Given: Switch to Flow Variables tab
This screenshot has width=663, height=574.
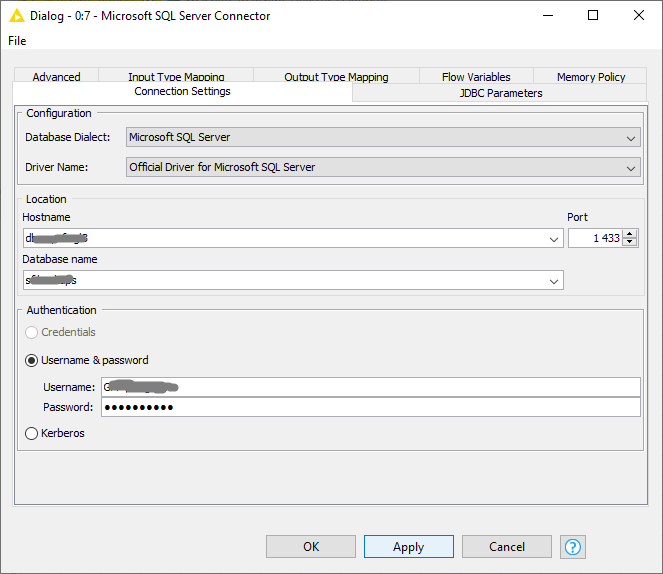Looking at the screenshot, I should (x=476, y=77).
